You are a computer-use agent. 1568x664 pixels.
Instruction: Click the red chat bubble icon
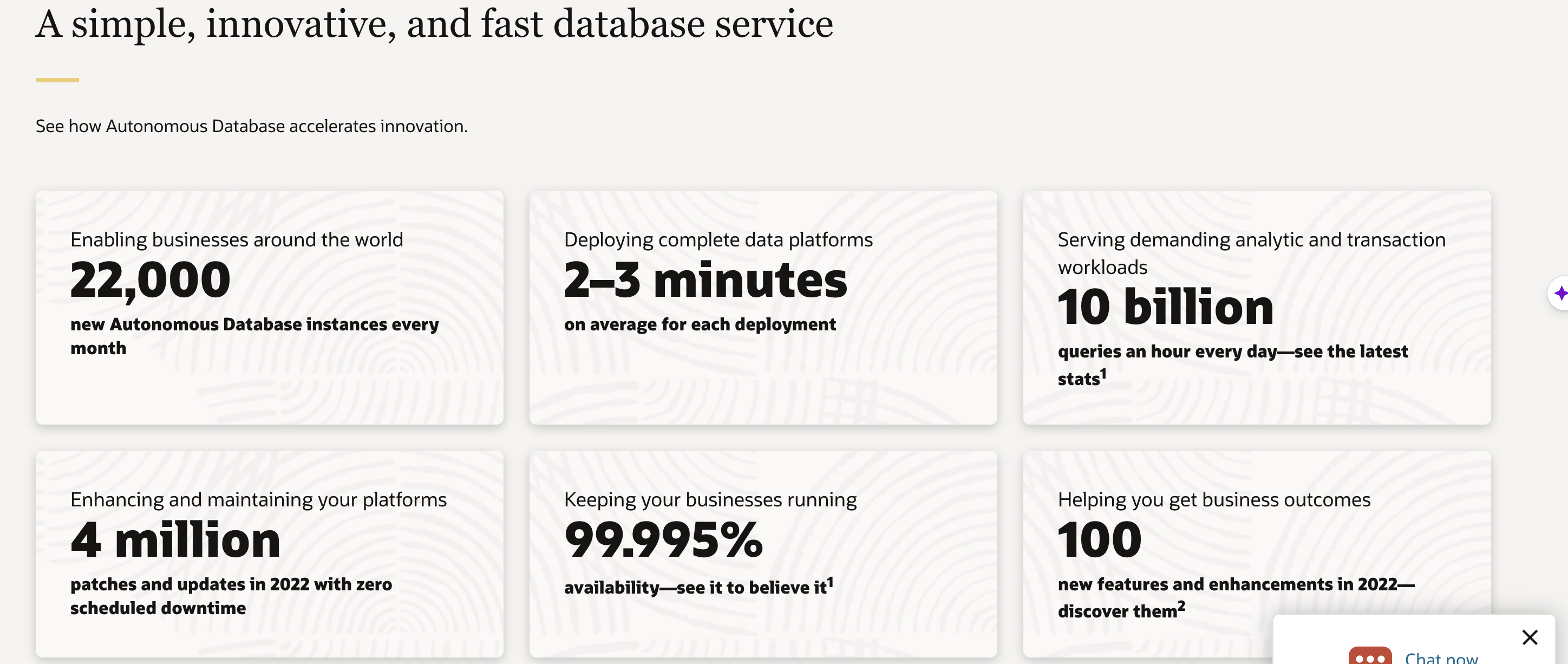pos(1370,656)
